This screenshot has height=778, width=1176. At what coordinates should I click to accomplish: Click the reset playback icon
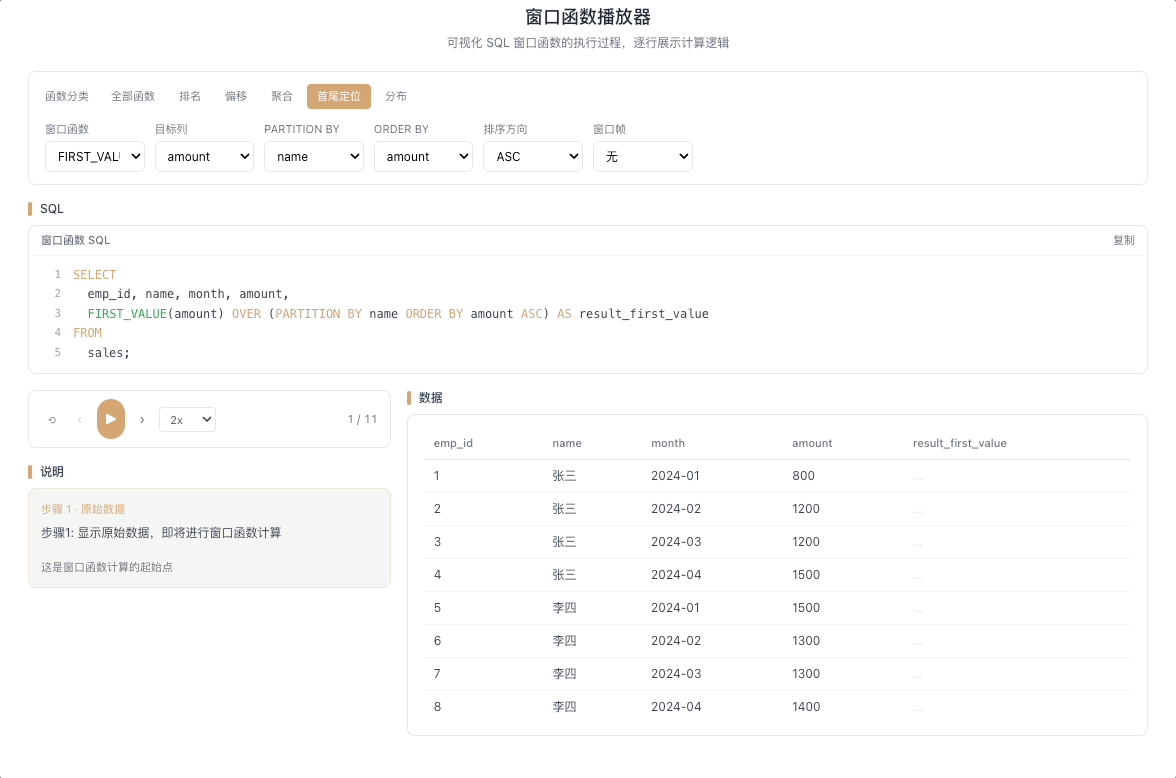click(x=52, y=419)
